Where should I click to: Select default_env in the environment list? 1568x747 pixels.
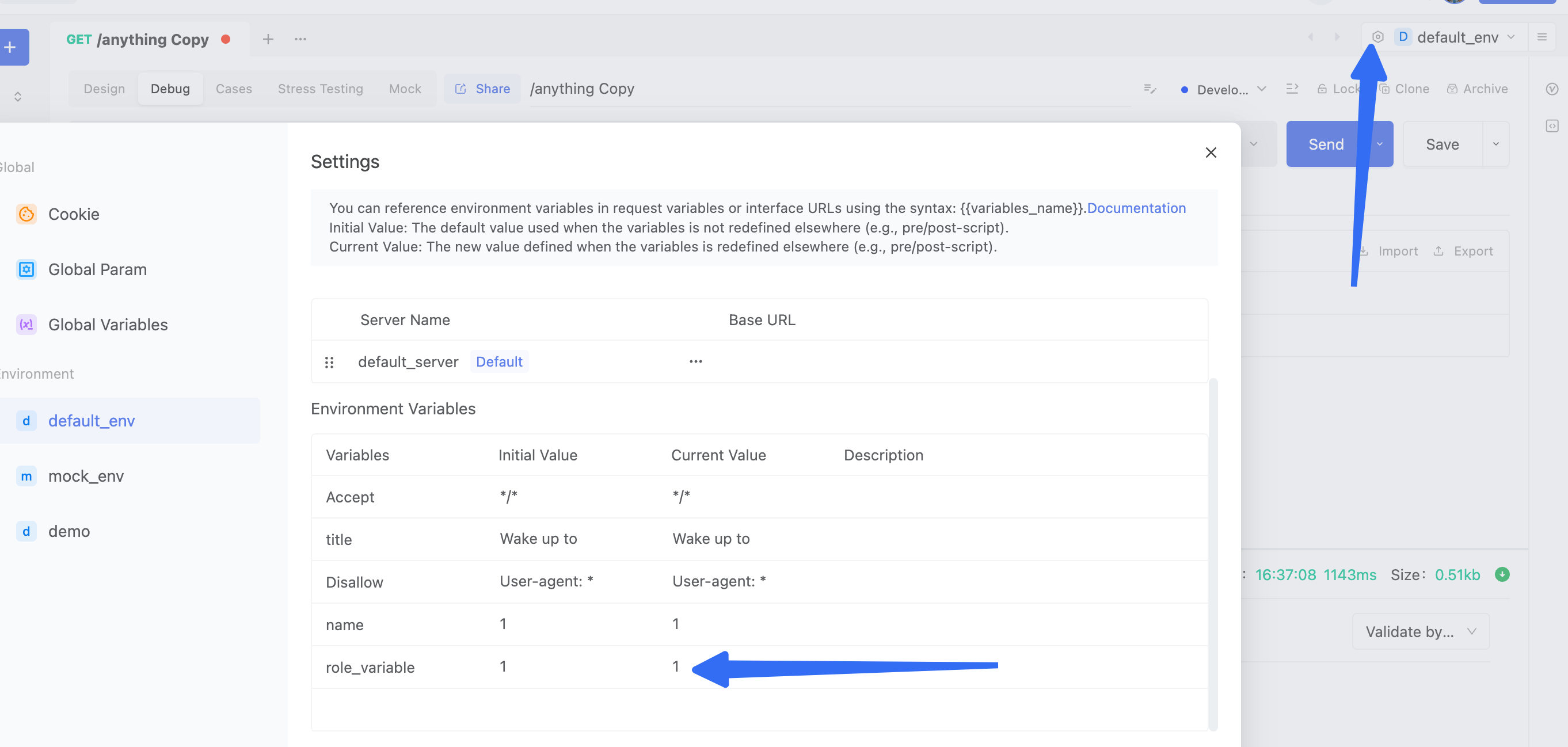[x=130, y=421]
